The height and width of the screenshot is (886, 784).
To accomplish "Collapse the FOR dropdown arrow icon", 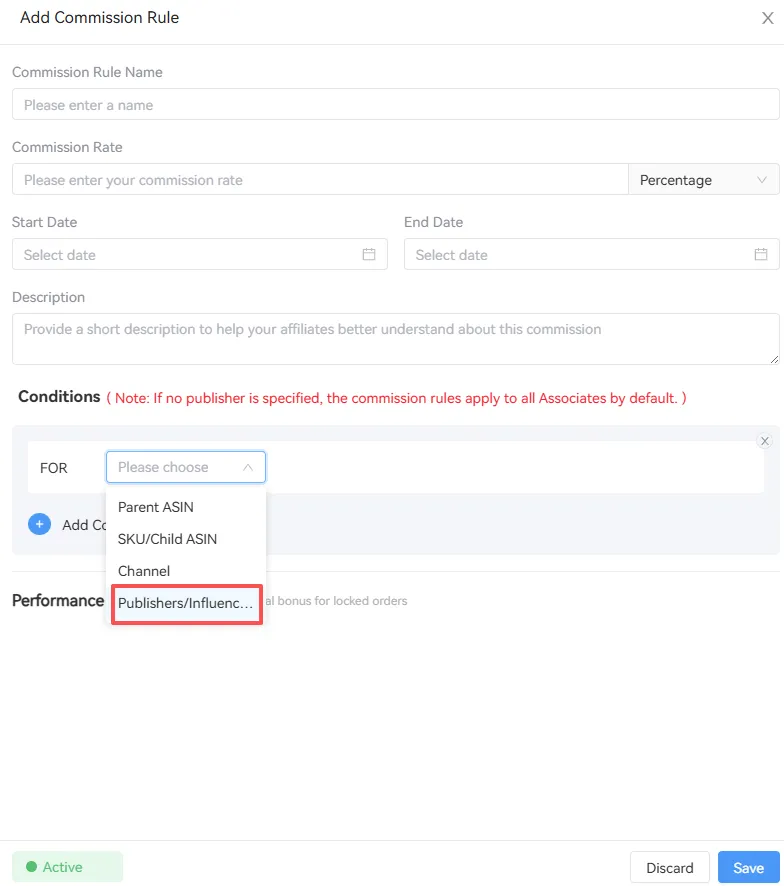I will click(x=248, y=467).
